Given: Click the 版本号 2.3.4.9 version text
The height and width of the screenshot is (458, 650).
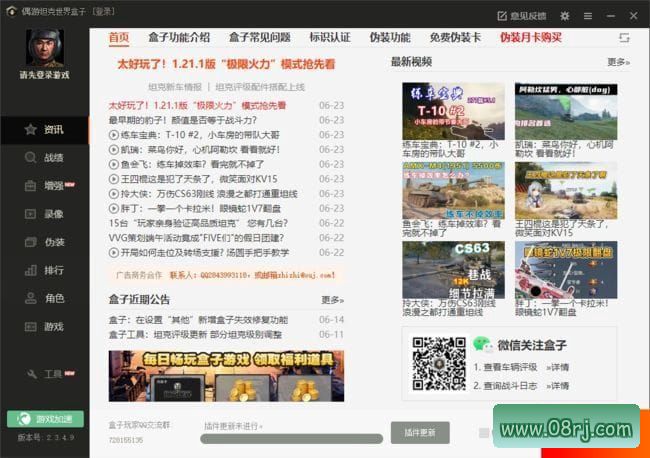Looking at the screenshot, I should 46,438.
